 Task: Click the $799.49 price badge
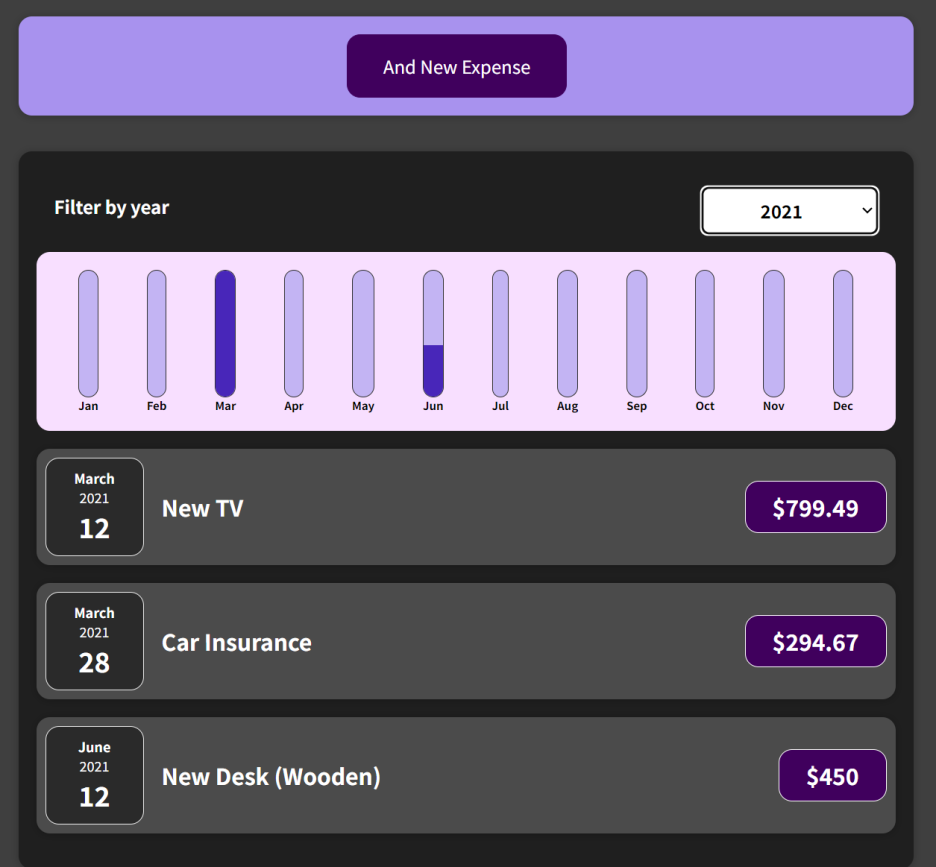click(x=815, y=507)
